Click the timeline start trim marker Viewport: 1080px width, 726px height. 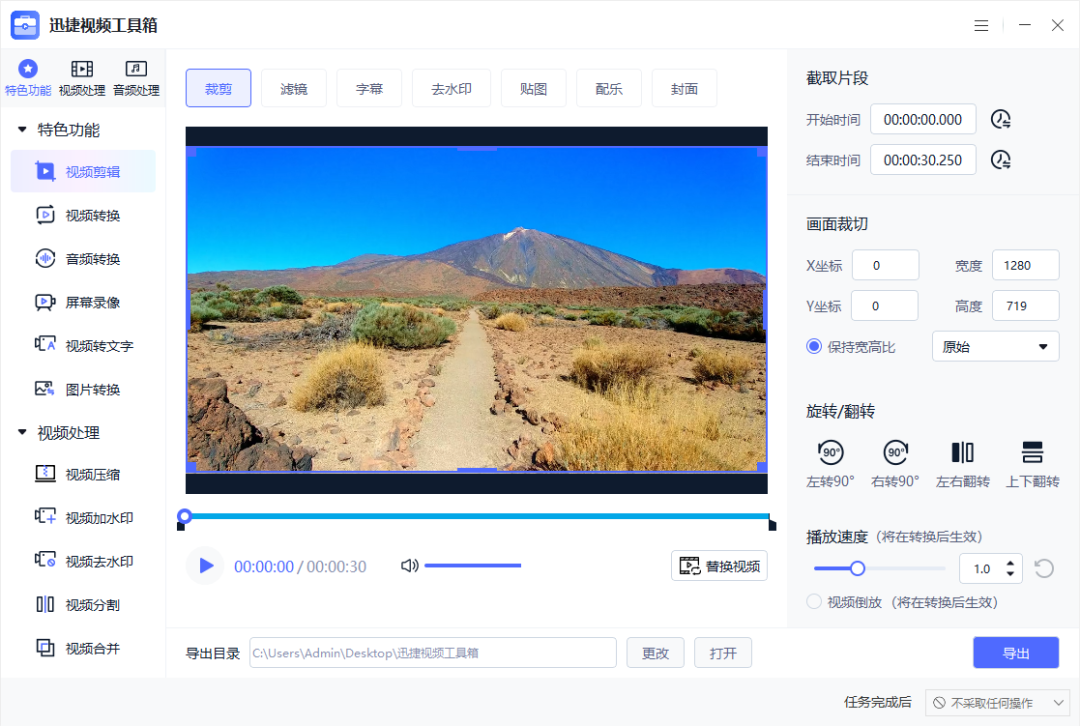180,527
